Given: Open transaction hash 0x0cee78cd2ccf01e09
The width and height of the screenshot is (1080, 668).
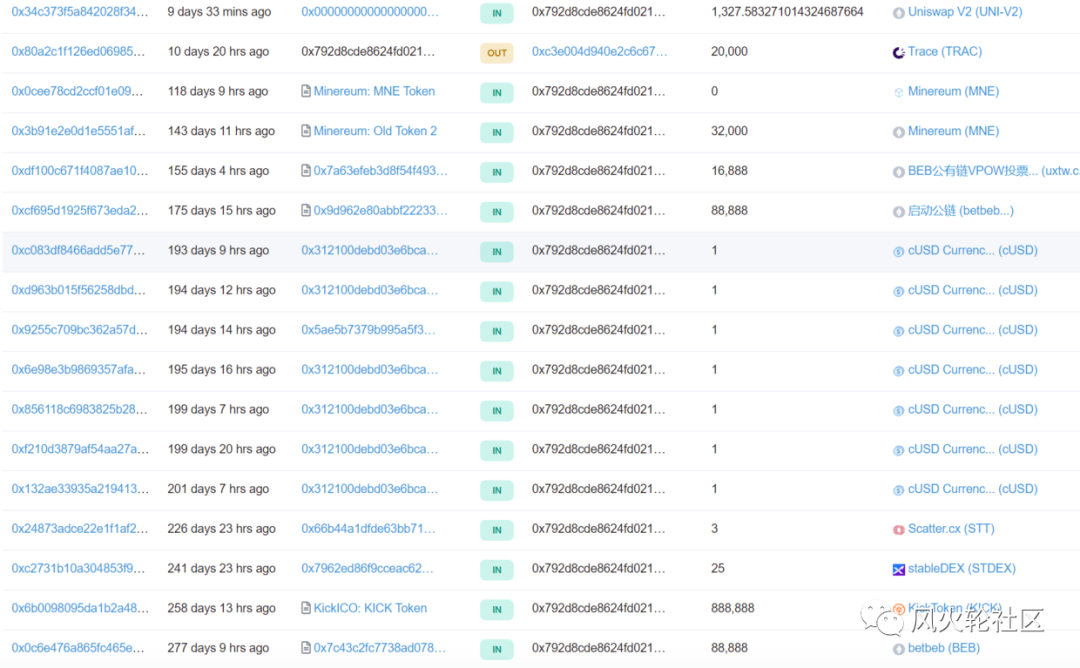Looking at the screenshot, I should click(77, 91).
